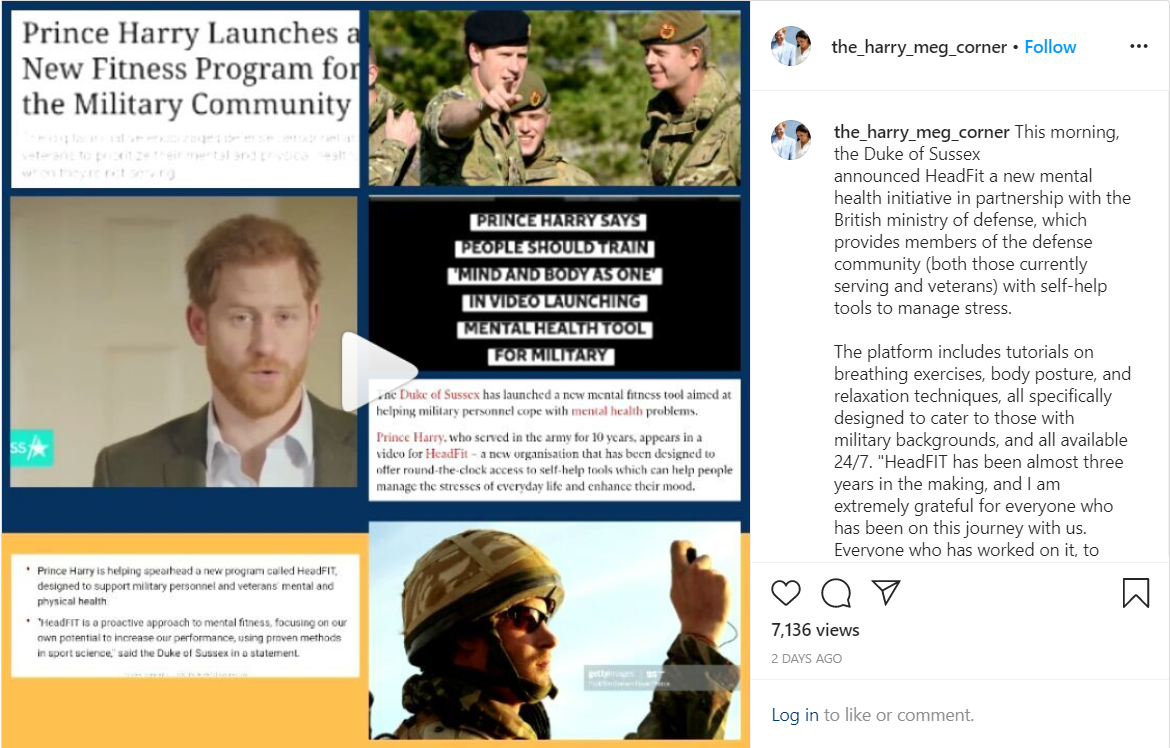Select helmeted soldier photo at bottom
The height and width of the screenshot is (748, 1170).
point(554,630)
